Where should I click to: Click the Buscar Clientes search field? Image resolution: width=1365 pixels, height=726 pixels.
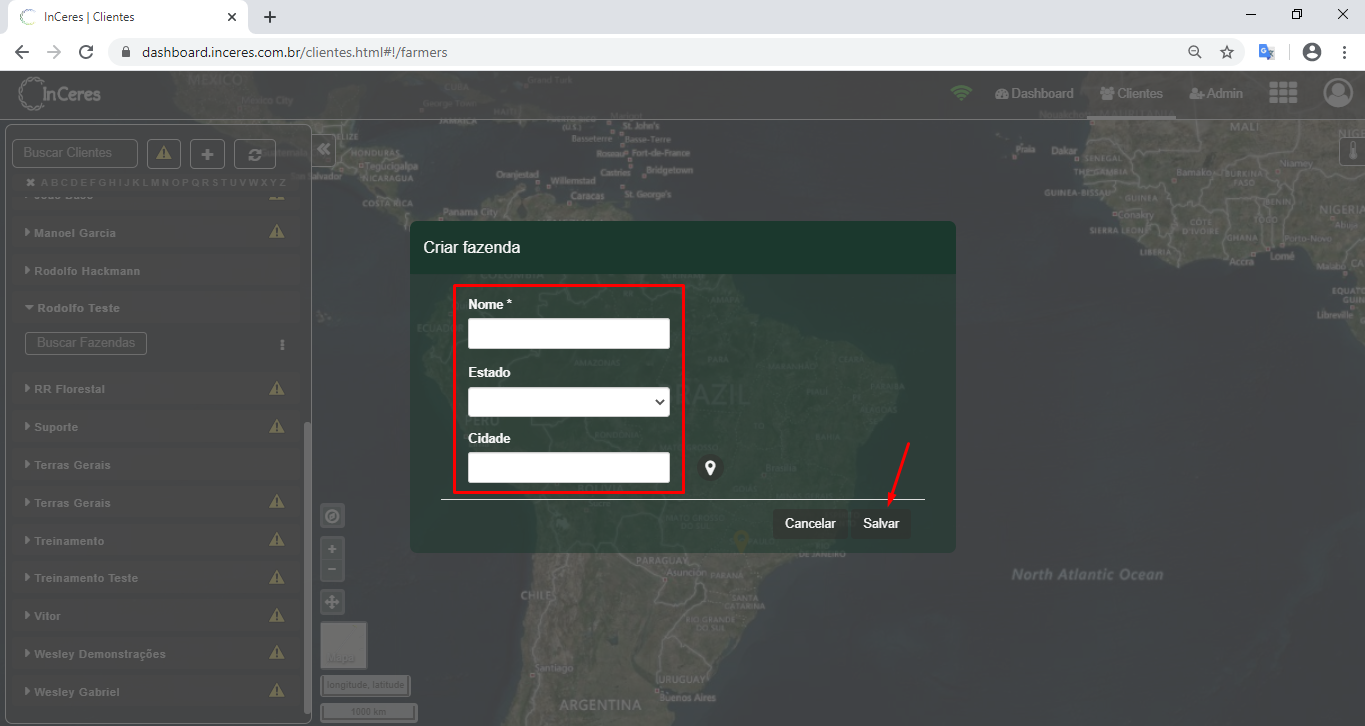coord(75,153)
